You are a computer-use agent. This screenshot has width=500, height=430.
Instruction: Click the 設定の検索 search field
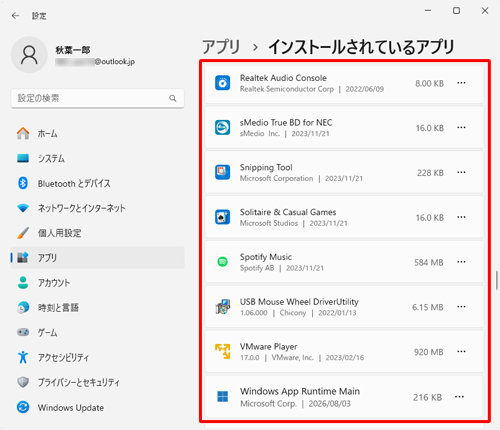pos(97,98)
